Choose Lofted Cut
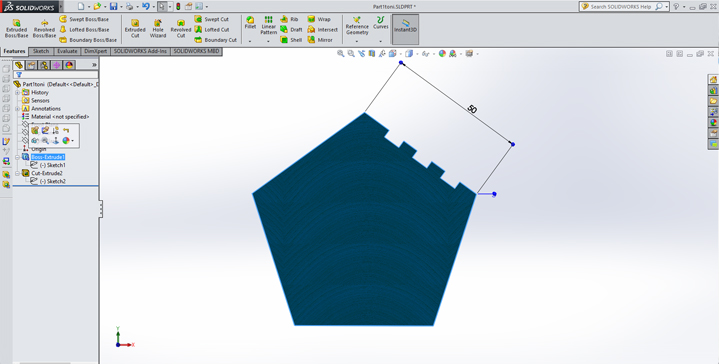 pos(211,29)
